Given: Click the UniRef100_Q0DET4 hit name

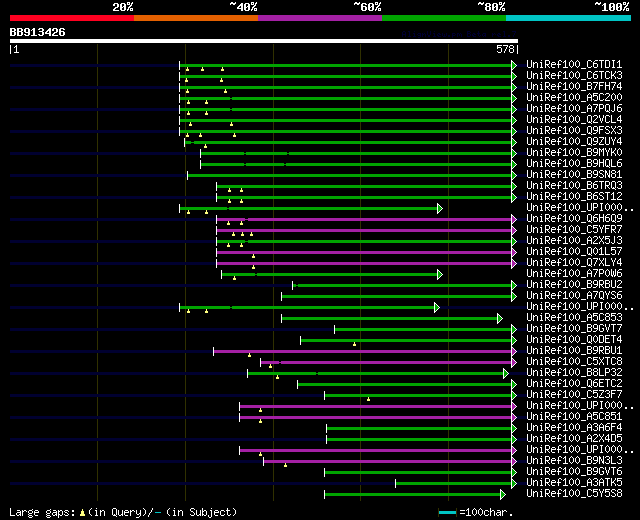Looking at the screenshot, I should [574, 340].
